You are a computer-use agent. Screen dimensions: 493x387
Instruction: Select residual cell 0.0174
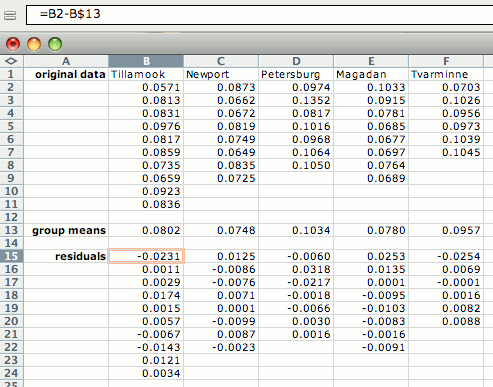click(x=146, y=295)
